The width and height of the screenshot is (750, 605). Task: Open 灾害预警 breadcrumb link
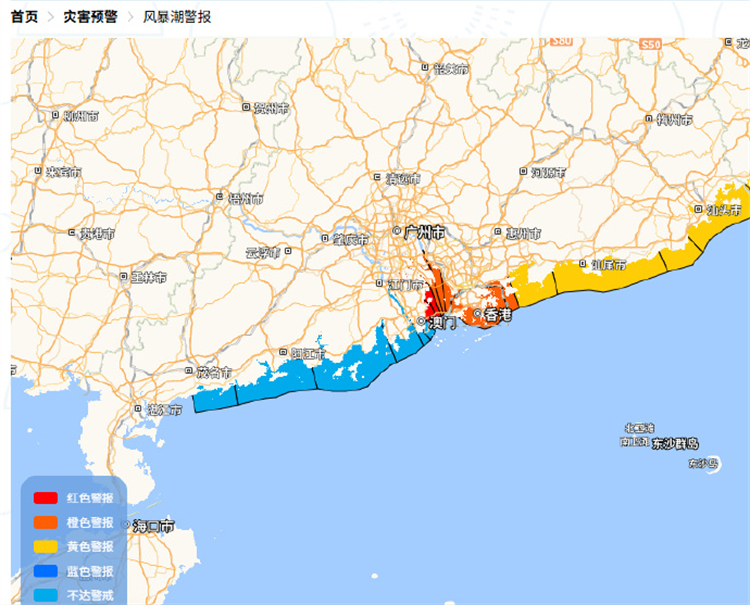tap(90, 17)
